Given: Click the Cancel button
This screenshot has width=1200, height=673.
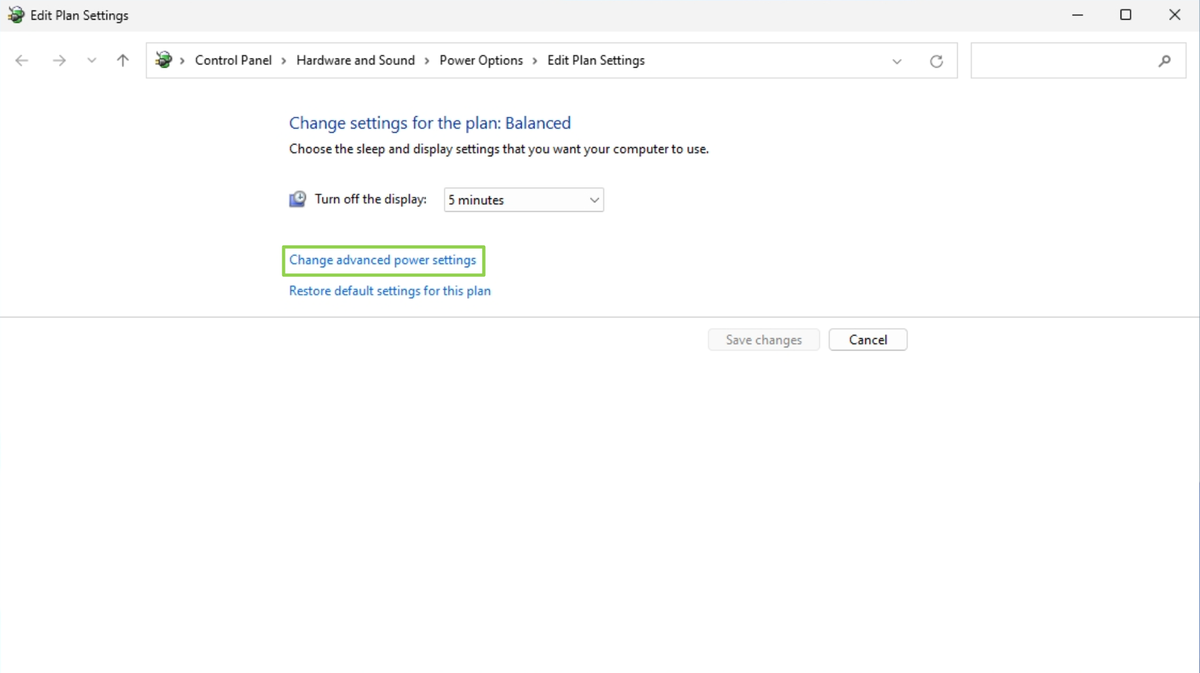Looking at the screenshot, I should 867,339.
